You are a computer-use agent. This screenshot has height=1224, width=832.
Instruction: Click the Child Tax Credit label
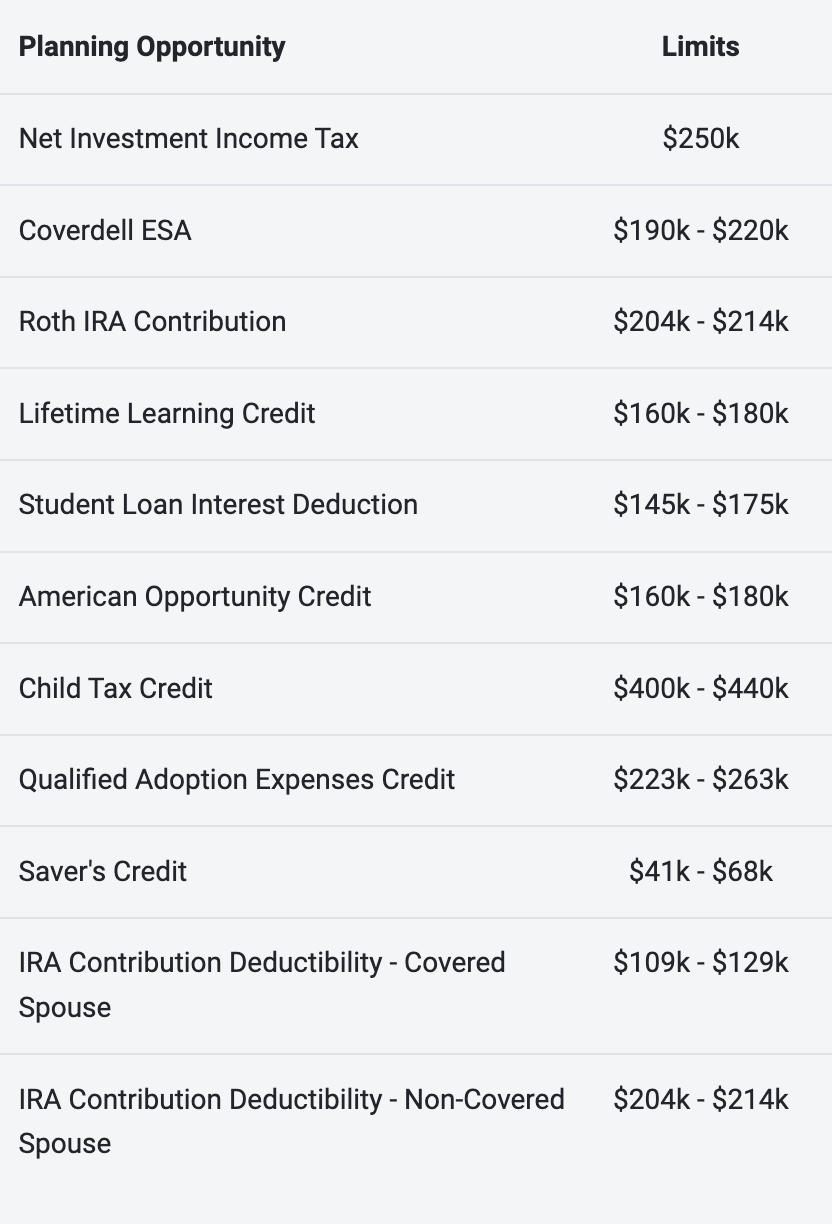(x=116, y=689)
